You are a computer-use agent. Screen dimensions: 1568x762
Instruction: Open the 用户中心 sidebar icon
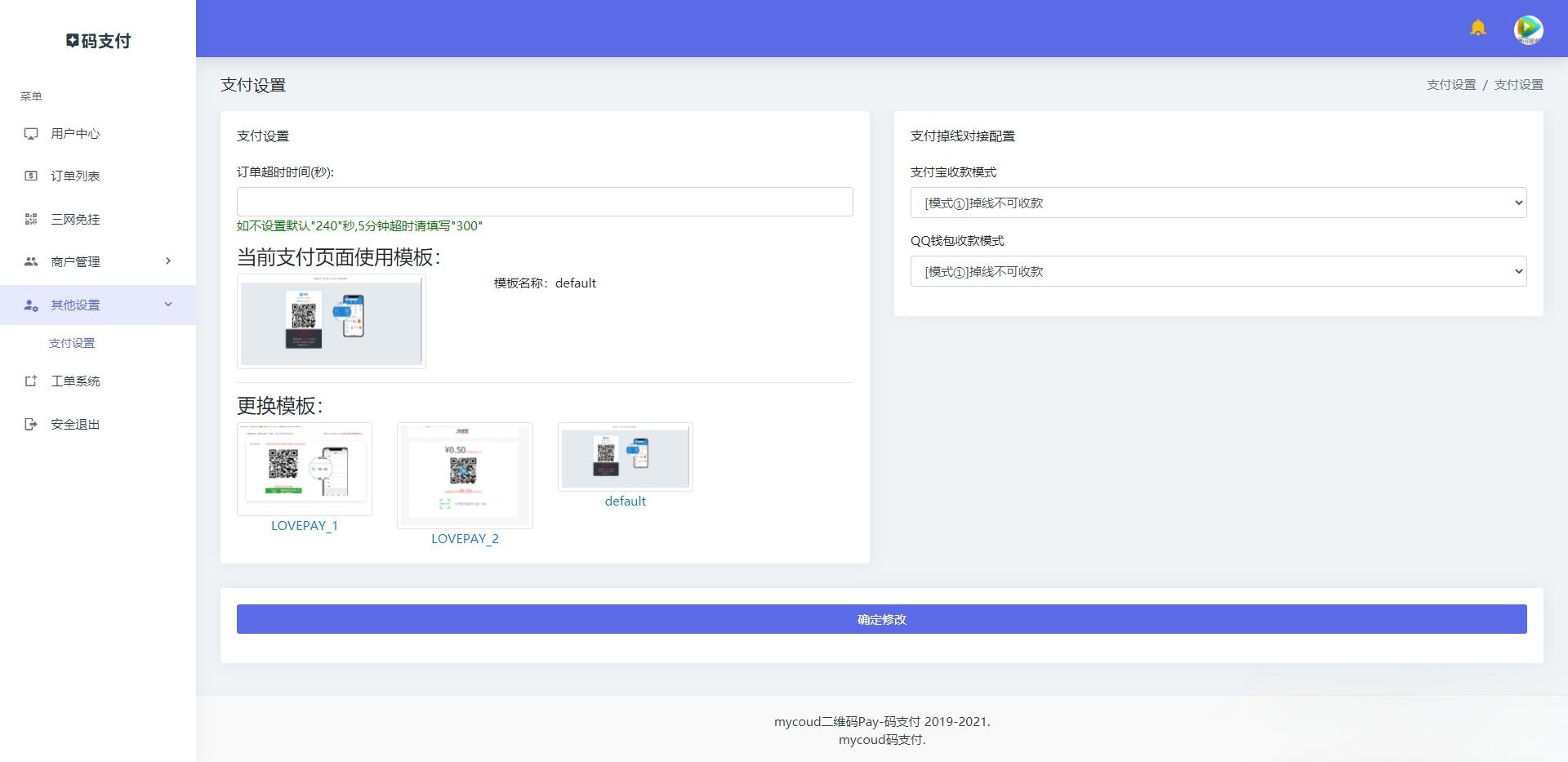(31, 133)
